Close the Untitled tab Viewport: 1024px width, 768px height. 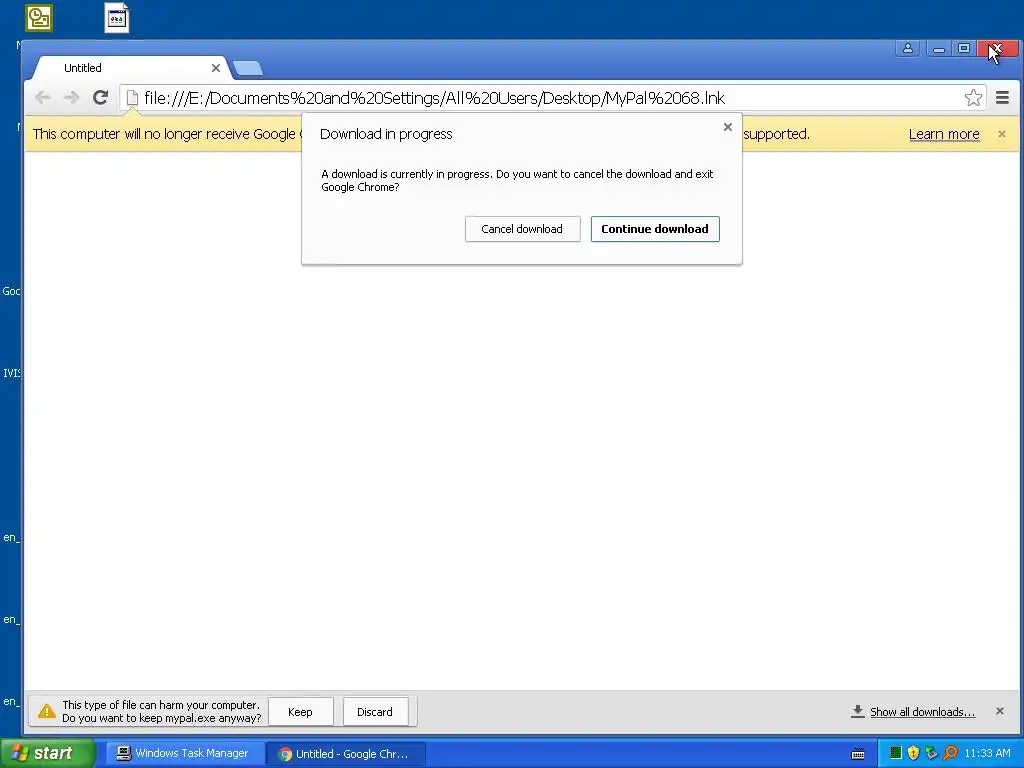[x=216, y=68]
